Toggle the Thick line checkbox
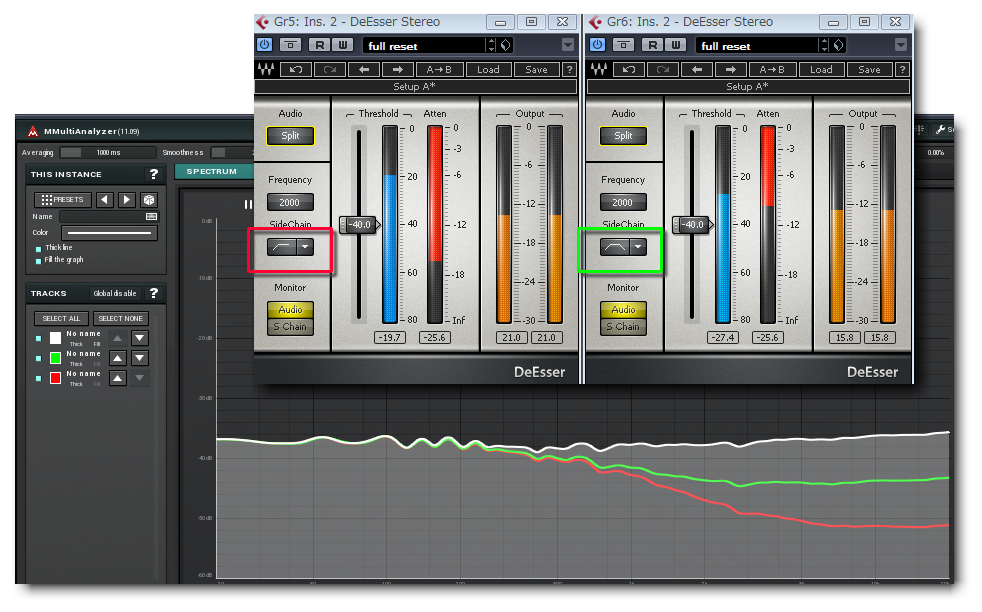 click(x=38, y=249)
